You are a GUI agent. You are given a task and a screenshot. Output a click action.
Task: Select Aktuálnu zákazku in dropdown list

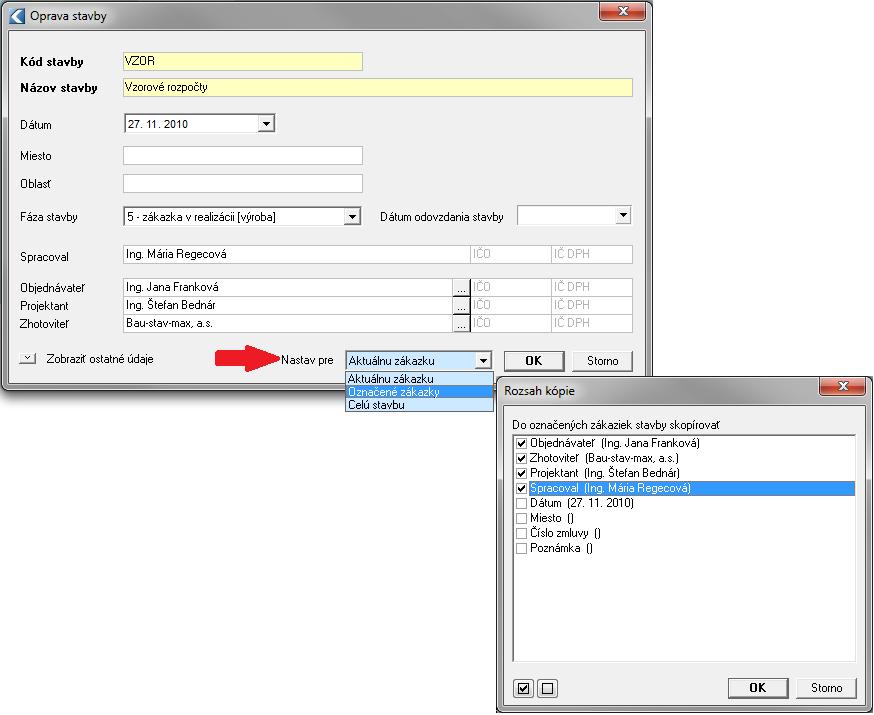419,379
